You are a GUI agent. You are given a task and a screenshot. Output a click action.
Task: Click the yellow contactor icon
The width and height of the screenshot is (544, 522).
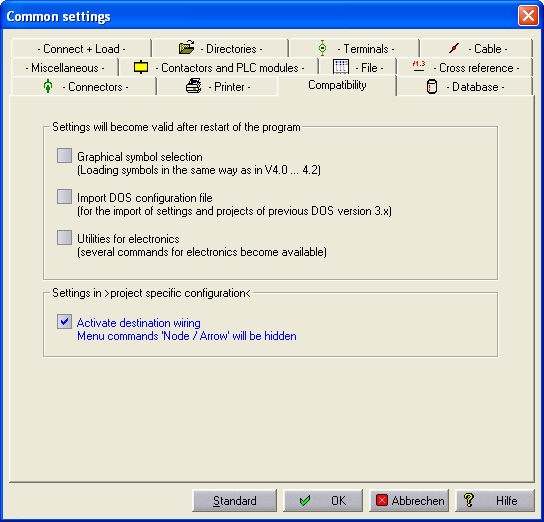coord(141,67)
